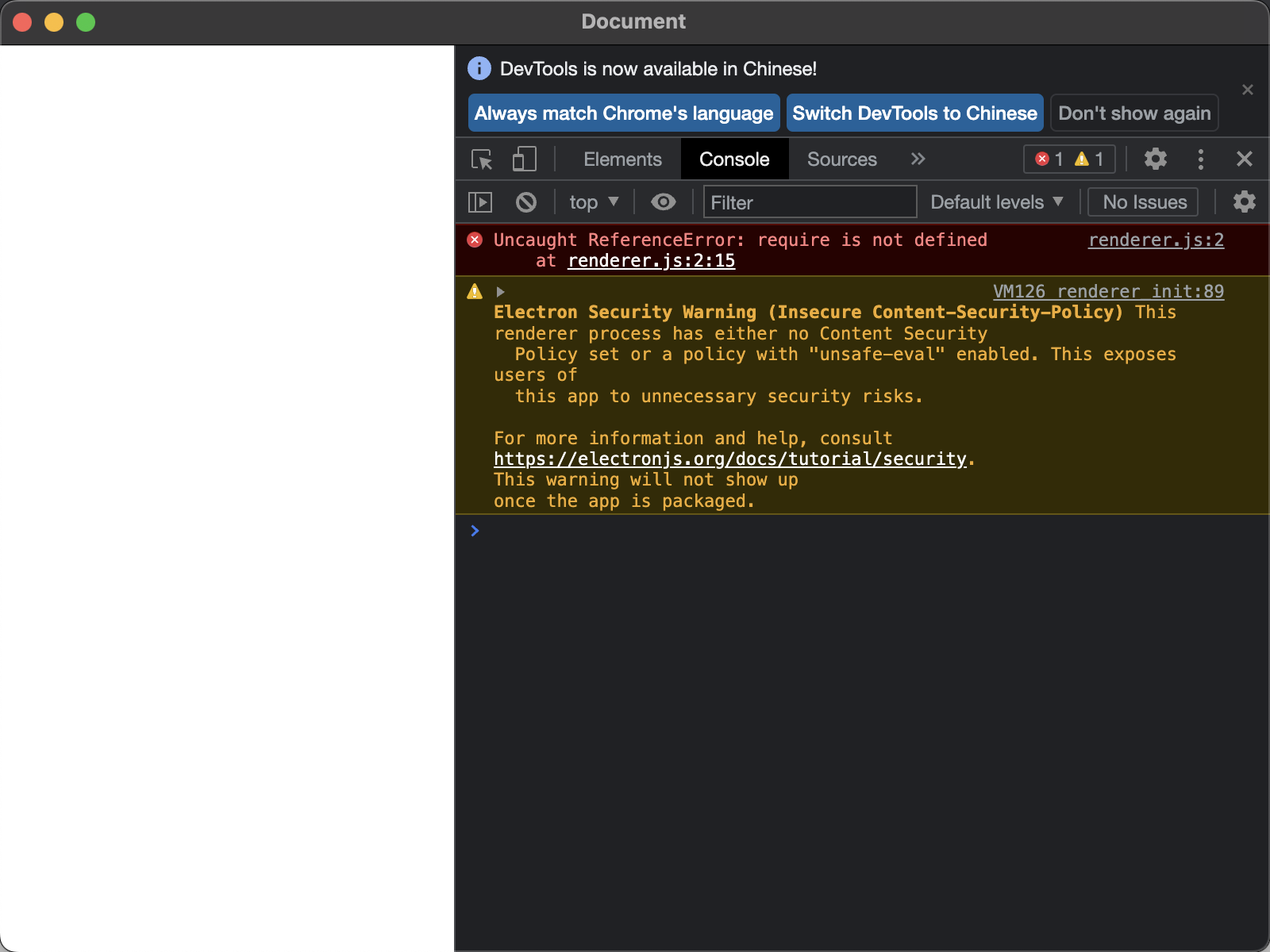Close the DevTools panel

[1244, 159]
